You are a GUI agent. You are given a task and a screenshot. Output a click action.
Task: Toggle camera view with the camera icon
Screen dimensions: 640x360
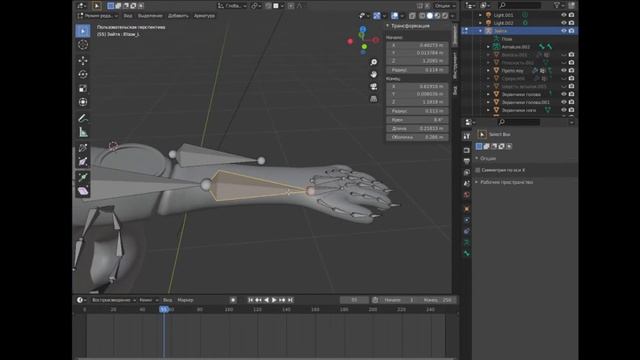click(x=373, y=87)
